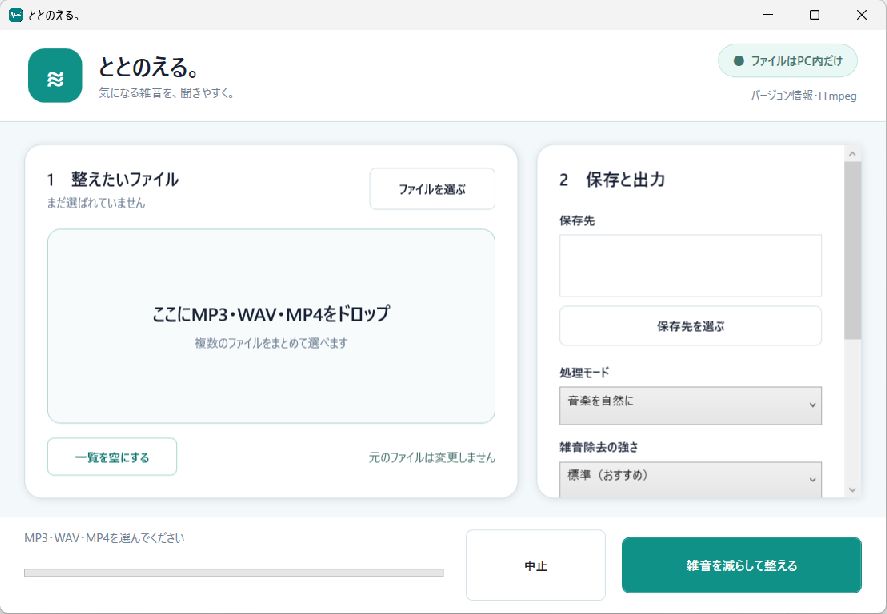Close the ととのえる window
This screenshot has height=614, width=887.
(x=862, y=15)
